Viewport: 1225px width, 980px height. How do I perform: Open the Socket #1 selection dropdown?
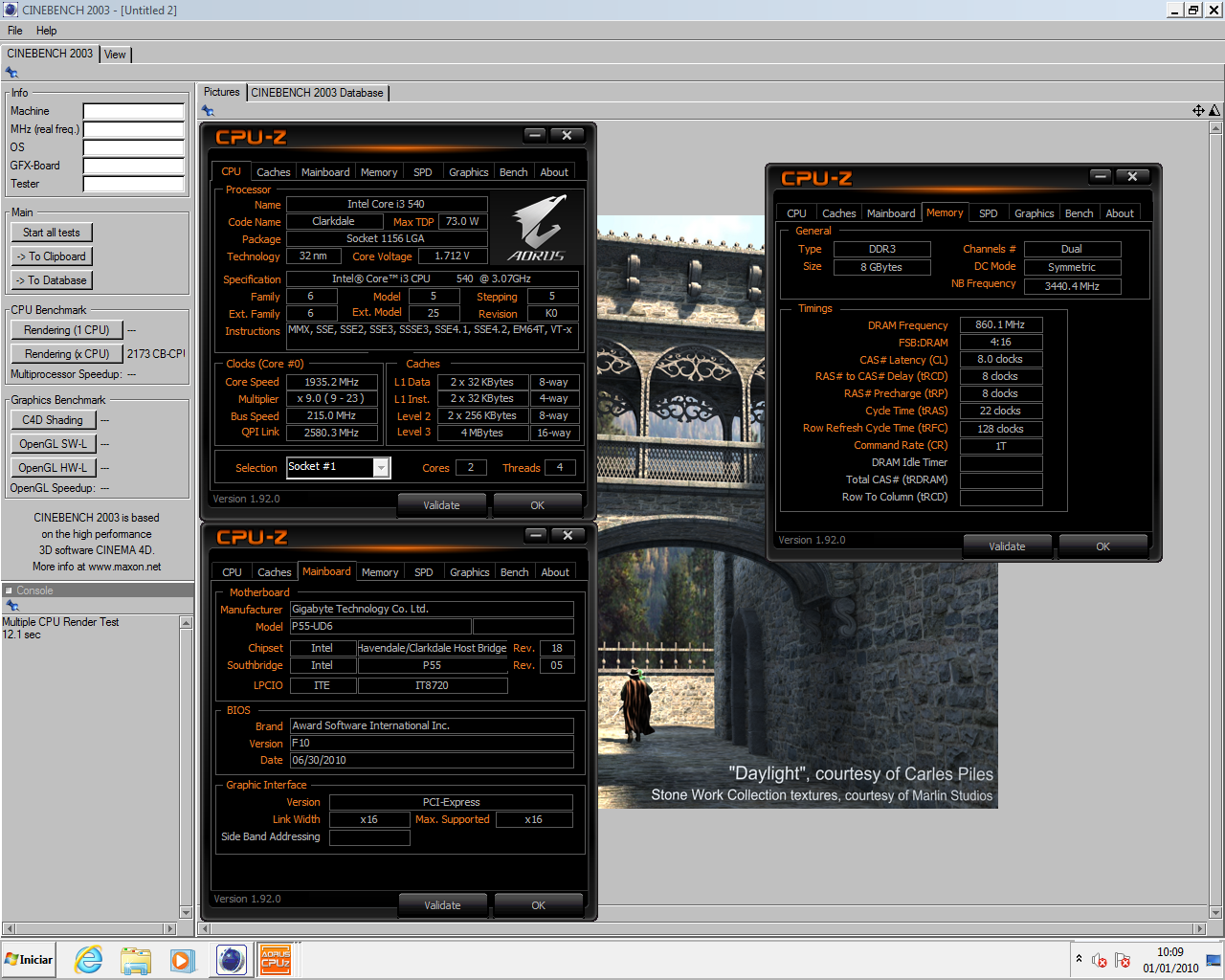coord(381,467)
